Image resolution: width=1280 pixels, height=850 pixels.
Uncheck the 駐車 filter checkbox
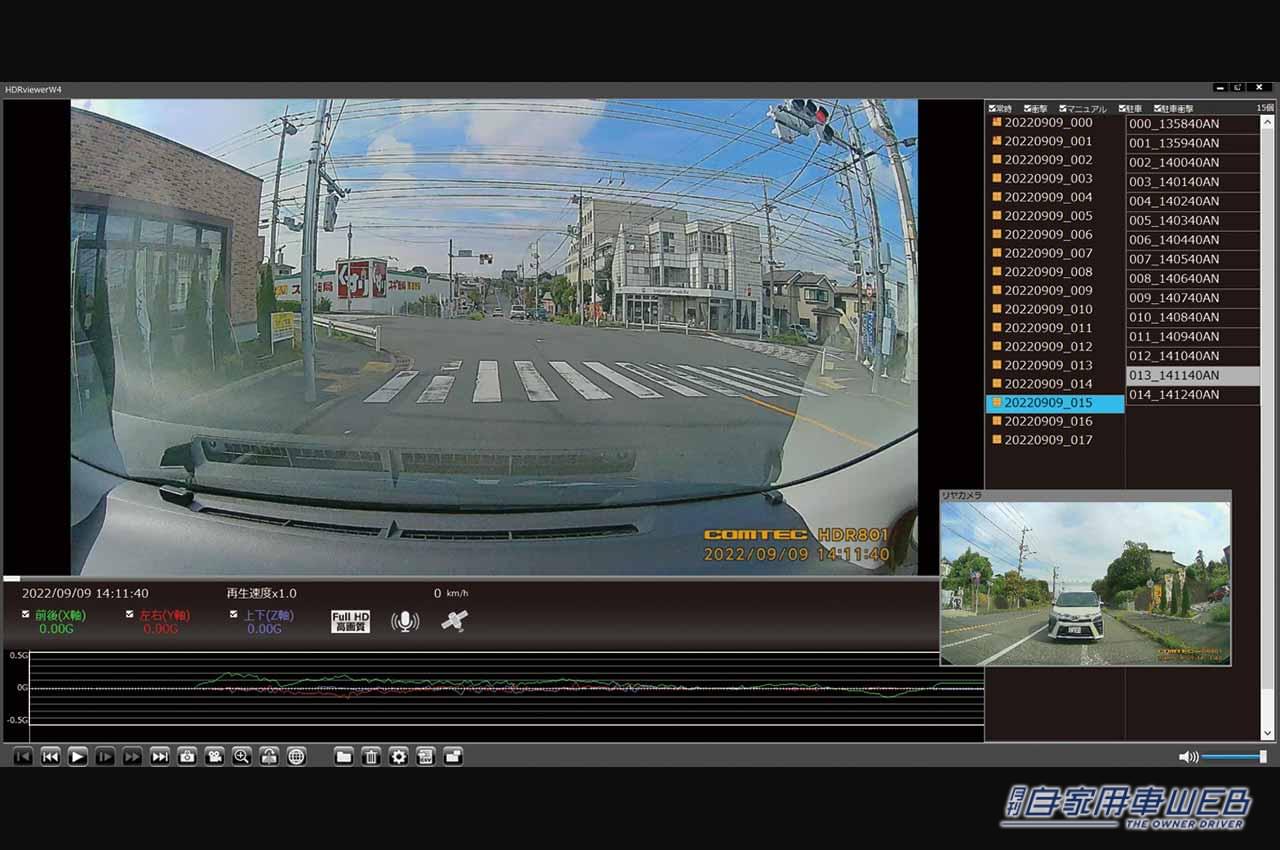point(1121,107)
